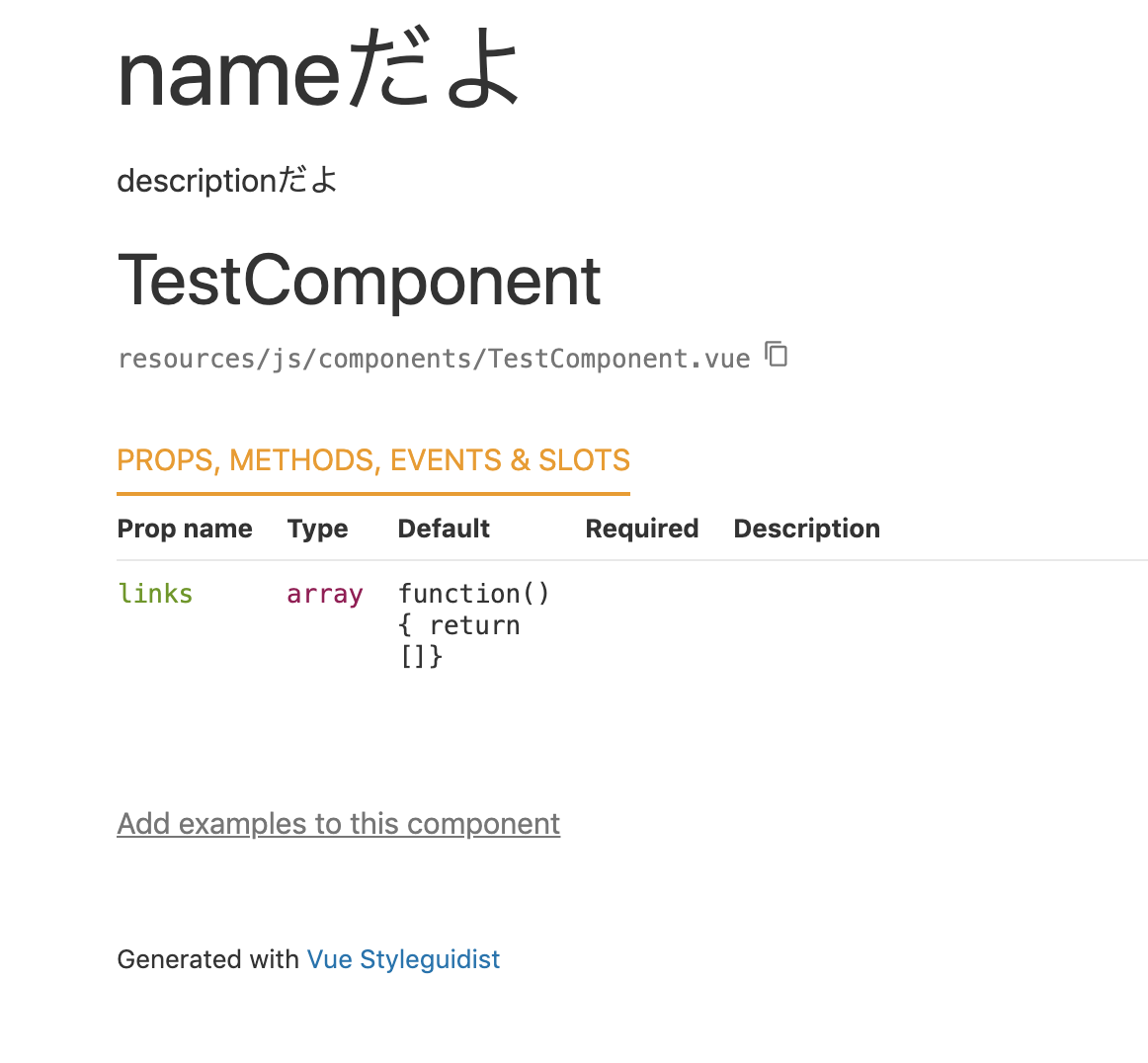Image resolution: width=1148 pixels, height=1063 pixels.
Task: Click the links prop name in the table
Action: (155, 594)
